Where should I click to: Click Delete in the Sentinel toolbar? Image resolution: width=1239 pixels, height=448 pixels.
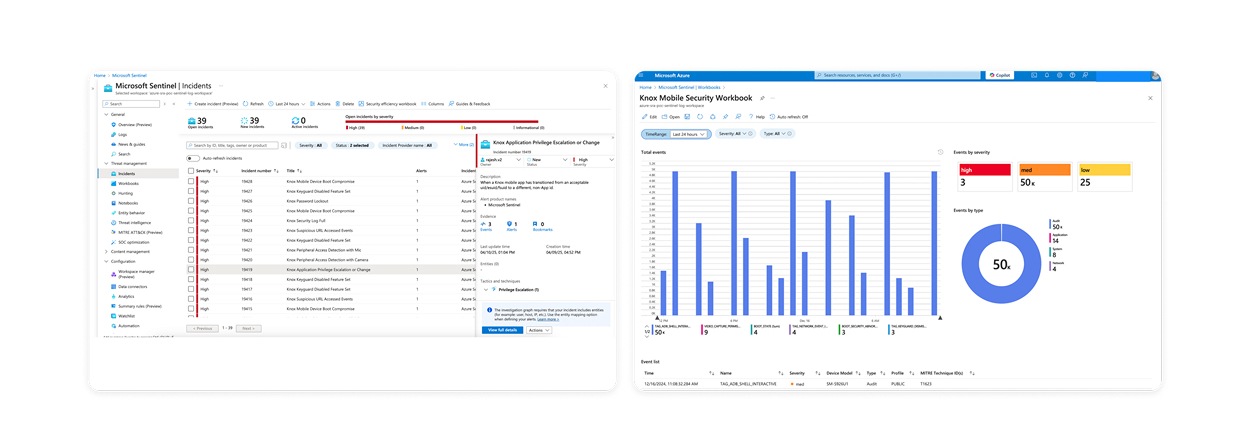tap(345, 104)
